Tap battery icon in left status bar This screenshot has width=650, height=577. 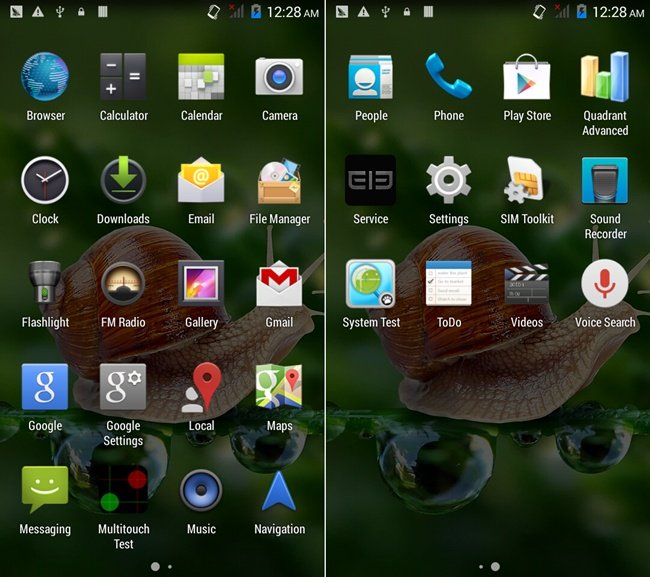click(256, 12)
